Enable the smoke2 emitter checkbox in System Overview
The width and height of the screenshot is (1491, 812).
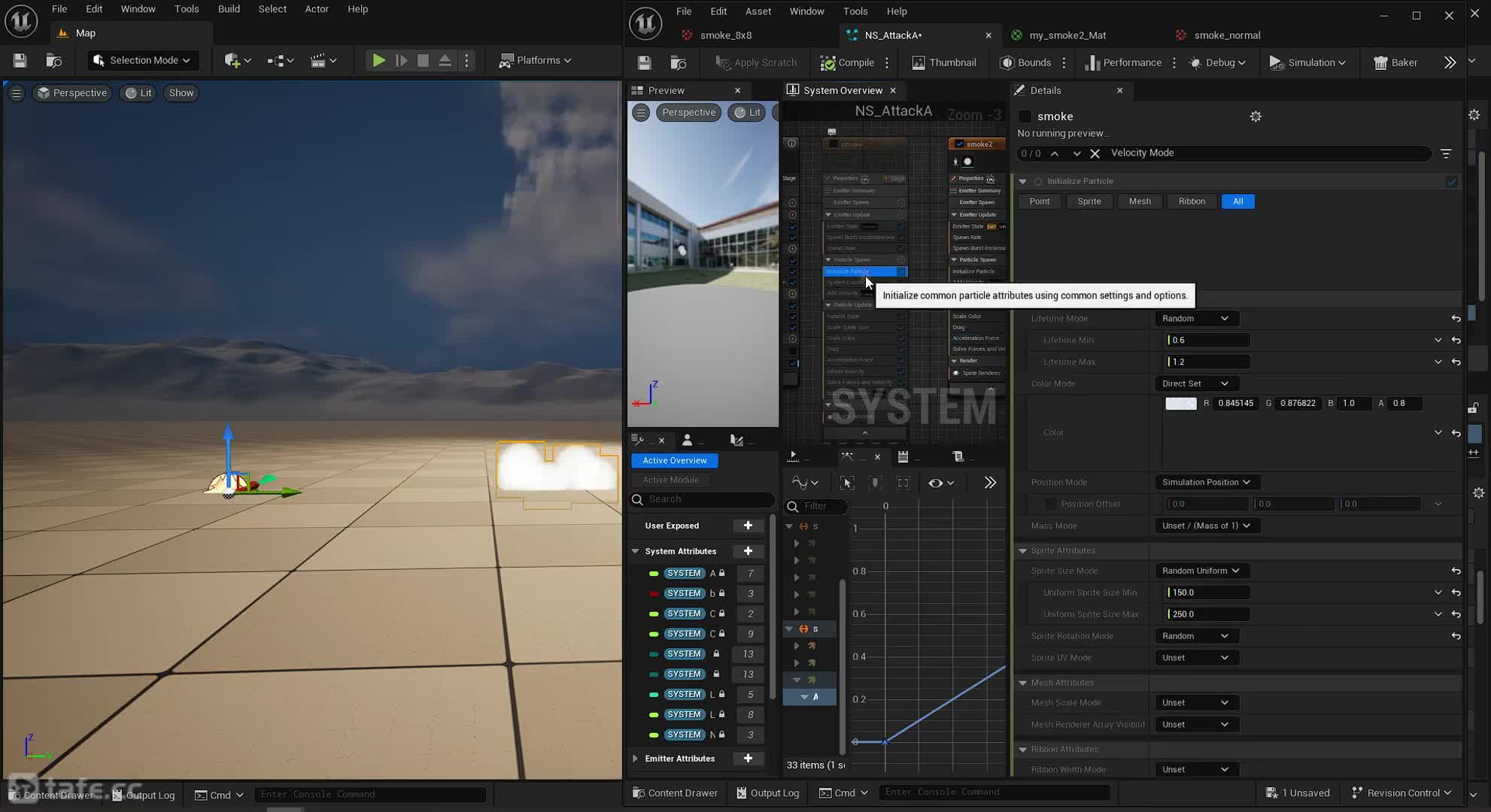(959, 144)
